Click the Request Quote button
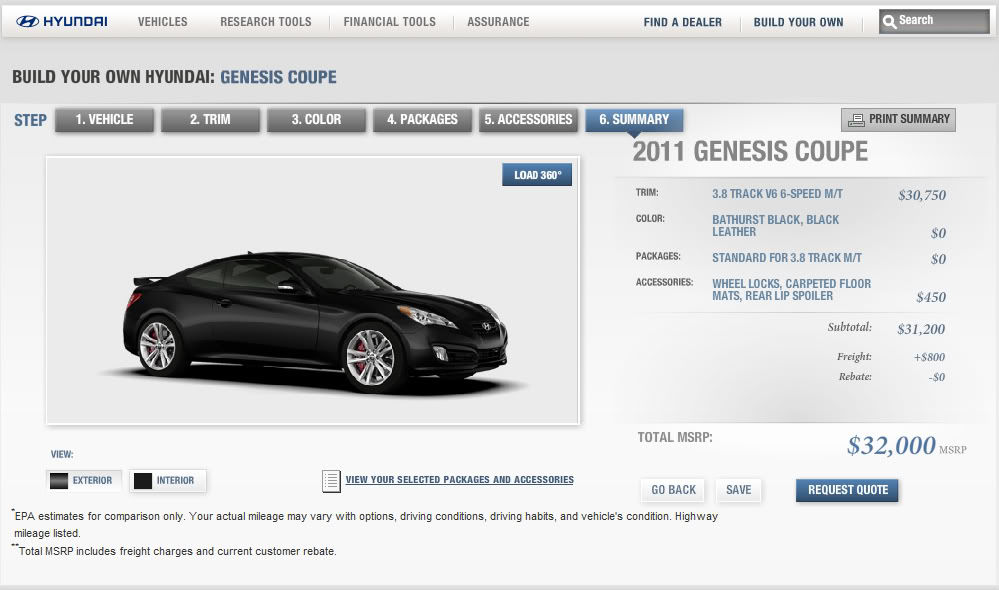The width and height of the screenshot is (999, 590). [847, 490]
